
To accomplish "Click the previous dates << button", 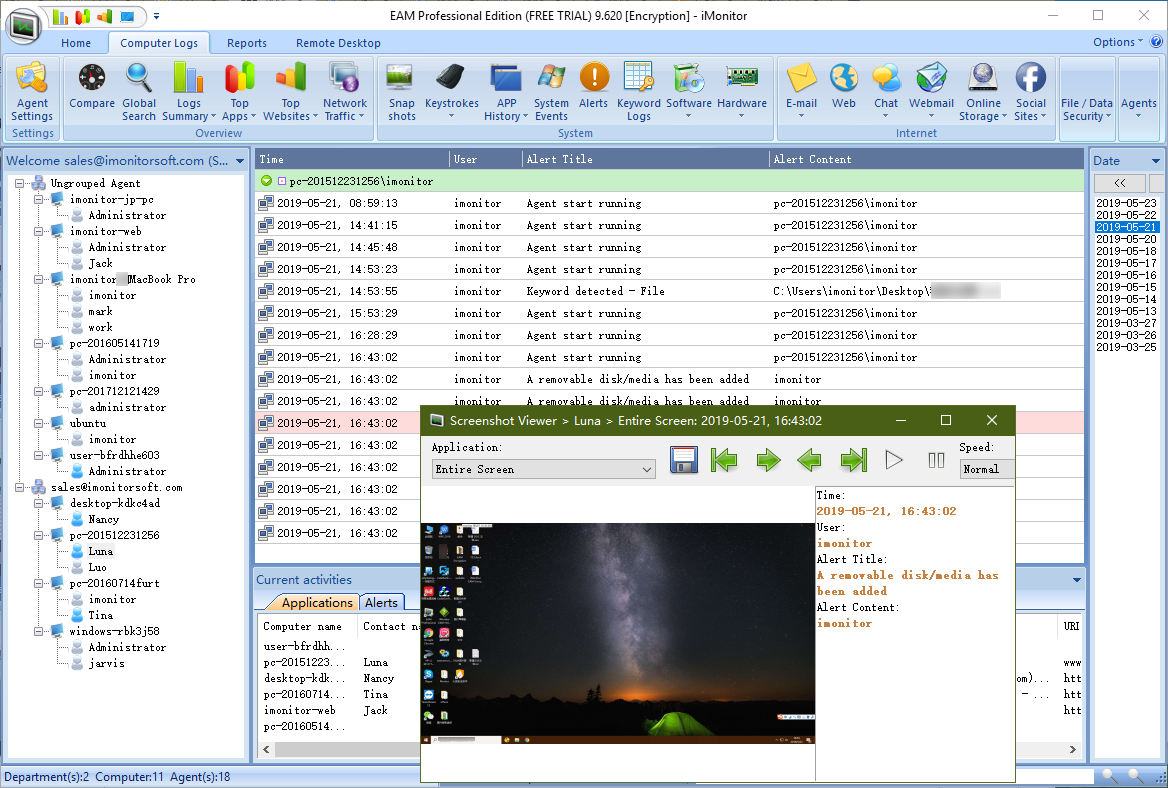I will click(x=1120, y=182).
